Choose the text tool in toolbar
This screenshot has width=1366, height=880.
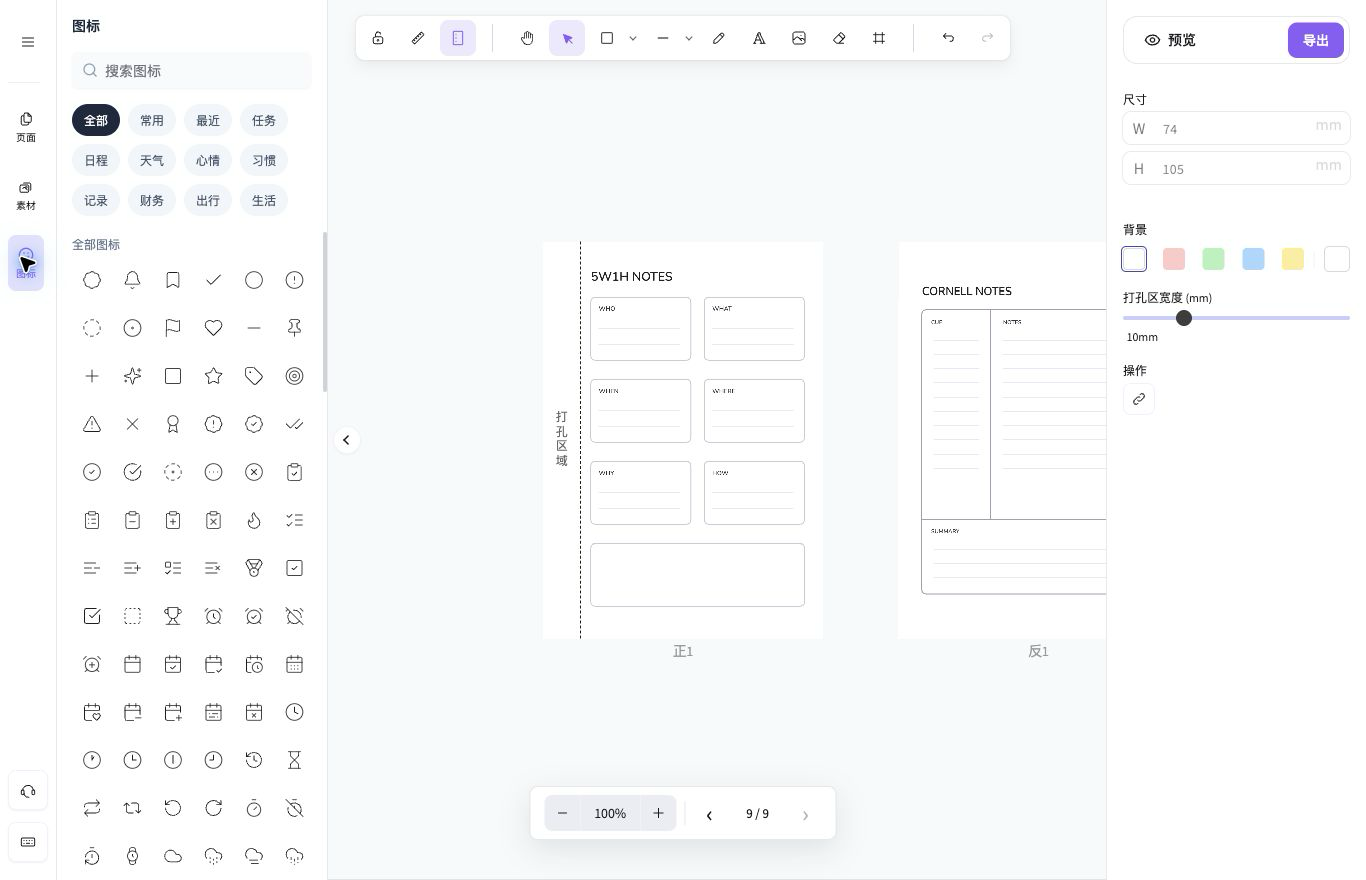pyautogui.click(x=759, y=38)
